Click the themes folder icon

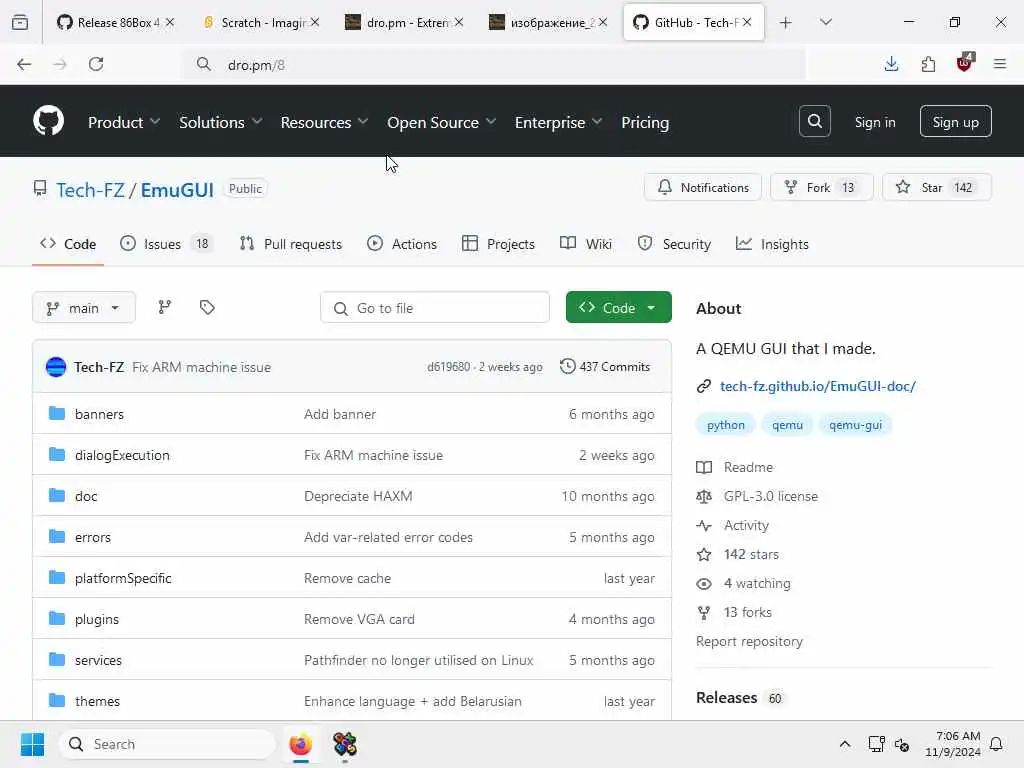click(57, 701)
